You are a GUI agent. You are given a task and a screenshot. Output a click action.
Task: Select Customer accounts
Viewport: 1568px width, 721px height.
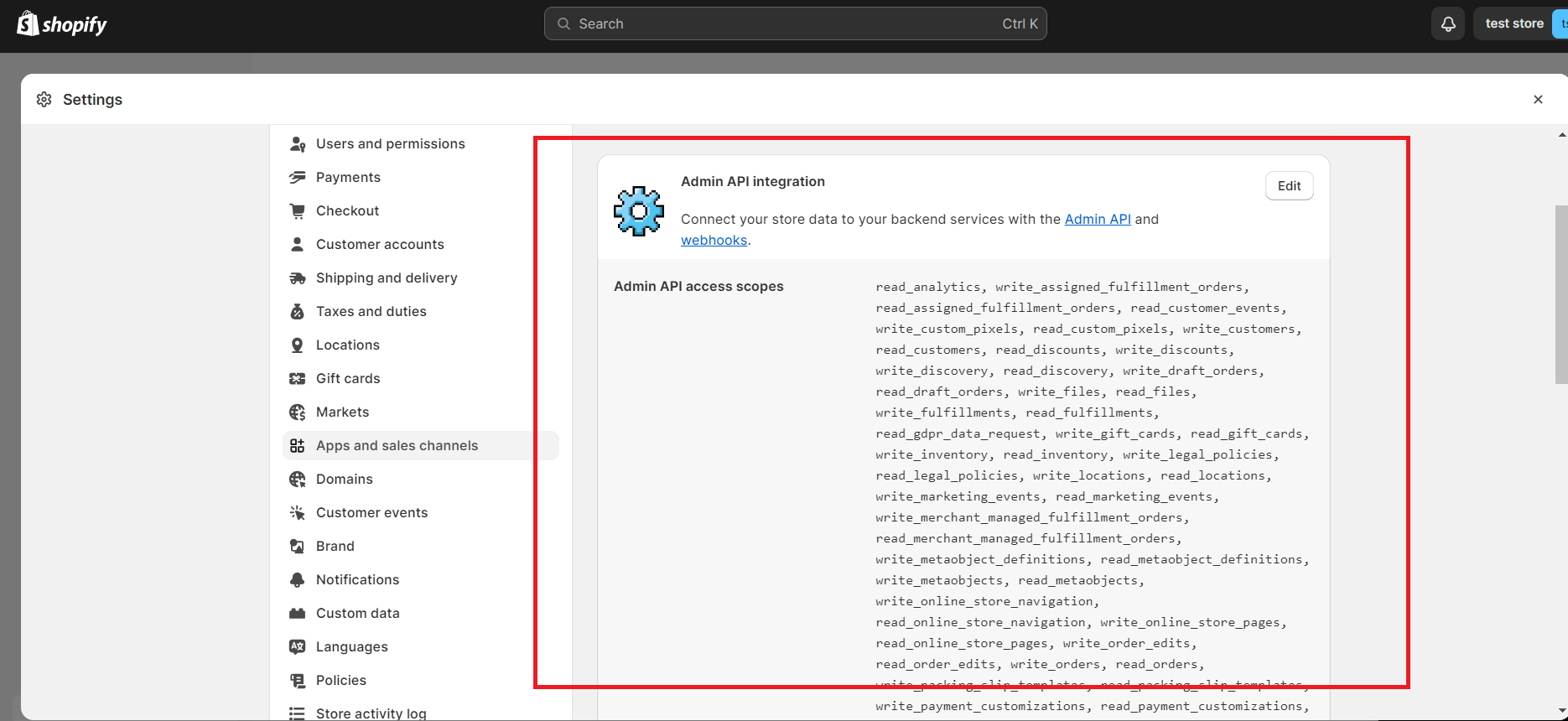tap(421, 245)
